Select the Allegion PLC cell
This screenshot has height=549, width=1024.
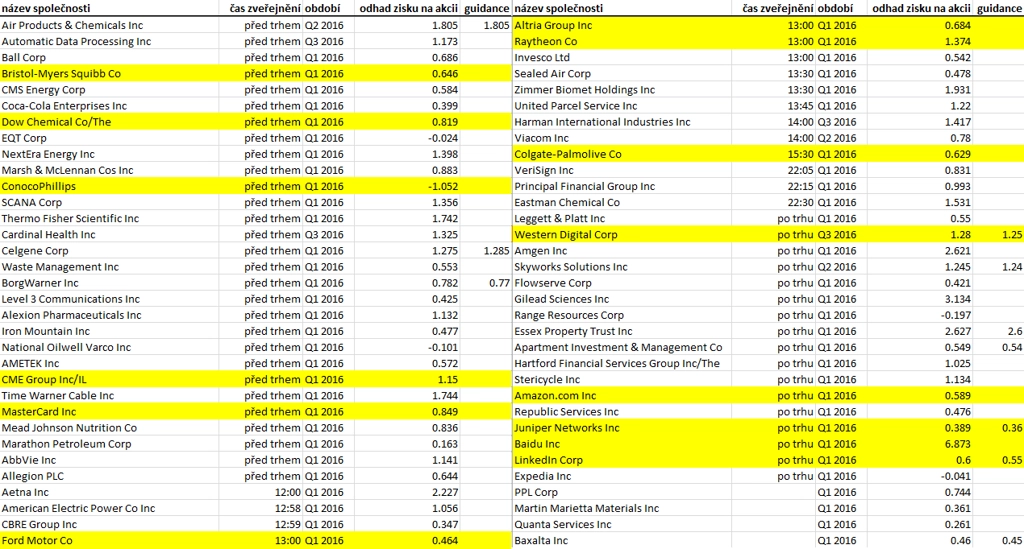(110, 476)
